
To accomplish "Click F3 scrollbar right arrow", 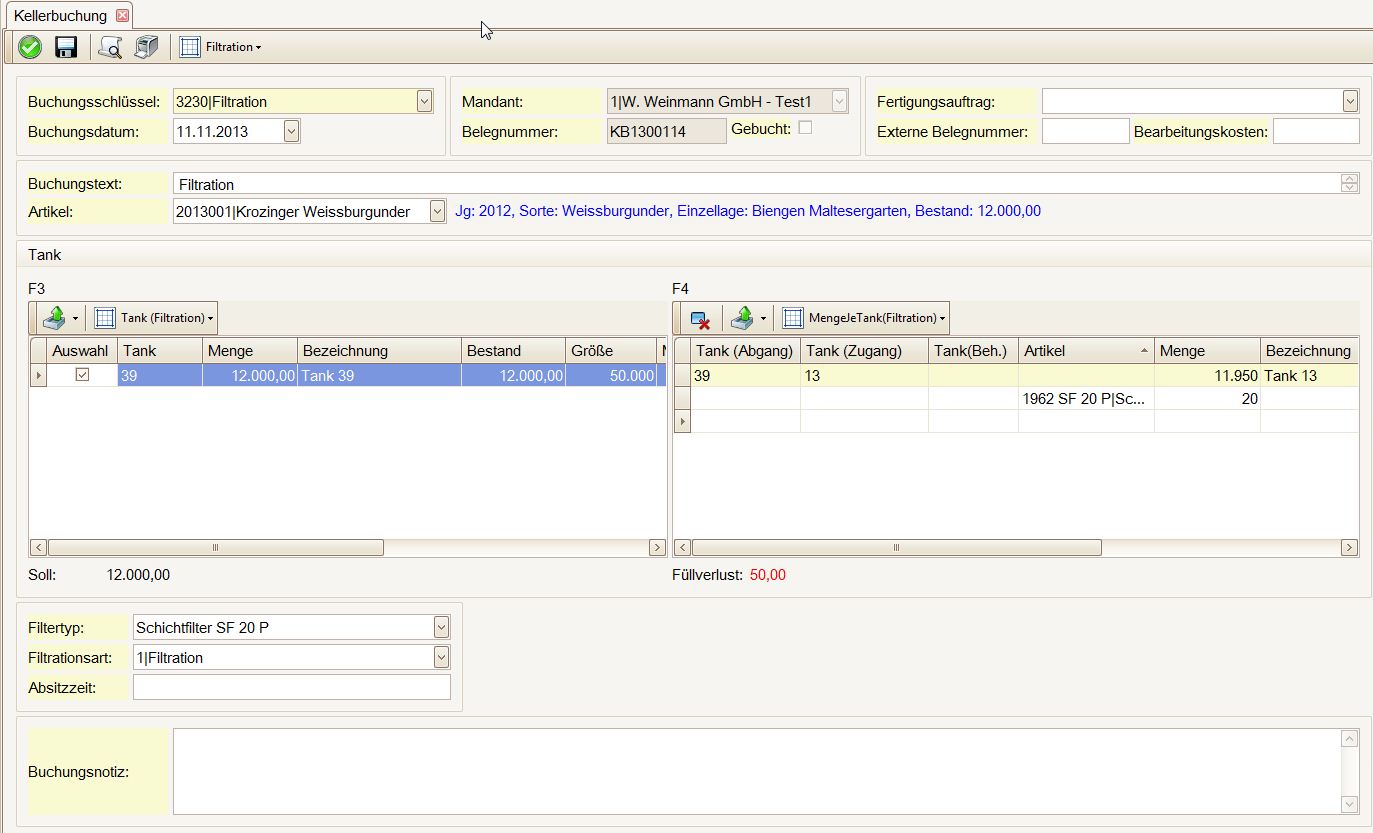I will 657,547.
